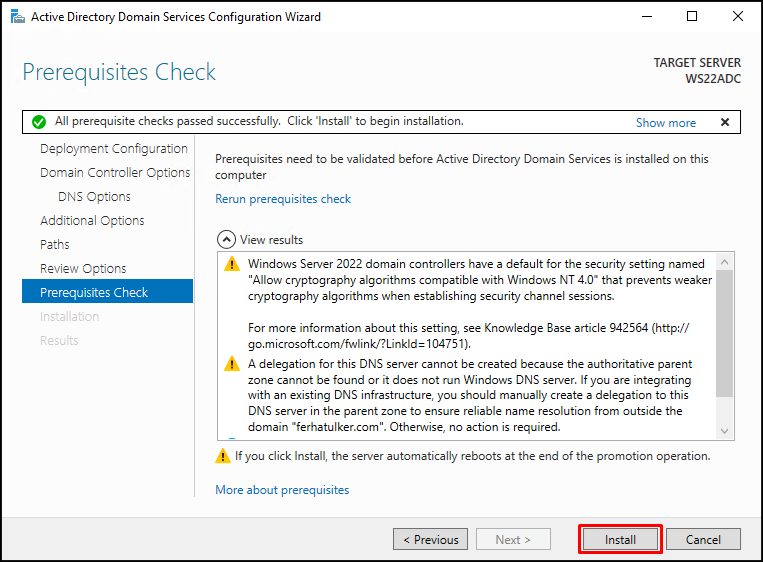The width and height of the screenshot is (763, 562).
Task: Dismiss the notification bar with X
Action: point(725,122)
